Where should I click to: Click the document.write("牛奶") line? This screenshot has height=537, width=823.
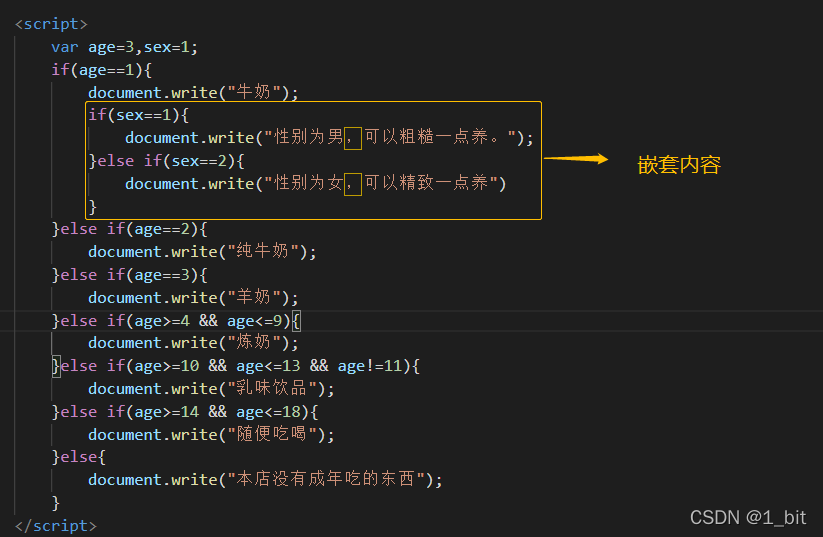[193, 92]
